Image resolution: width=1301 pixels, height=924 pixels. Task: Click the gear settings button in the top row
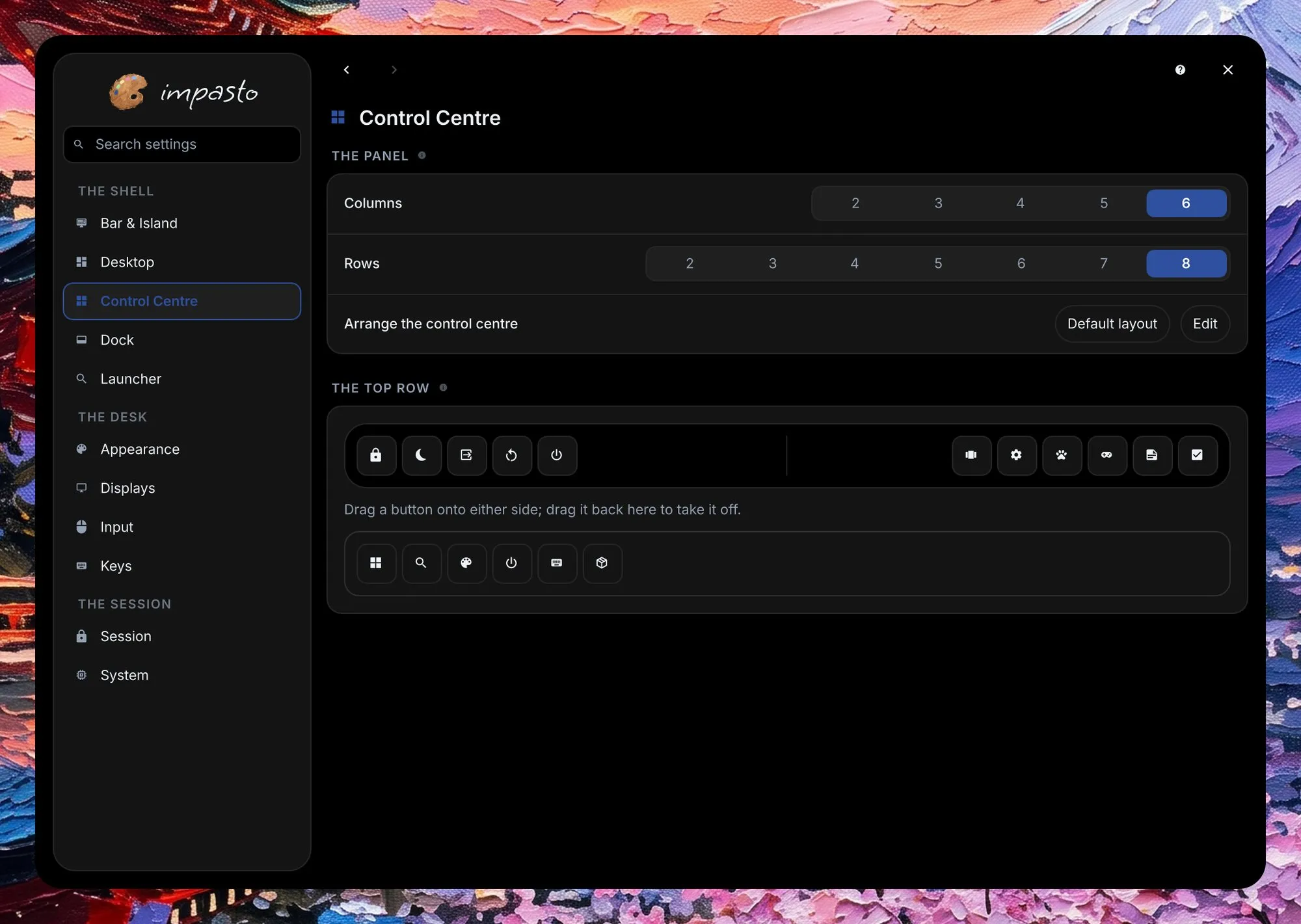[1017, 455]
